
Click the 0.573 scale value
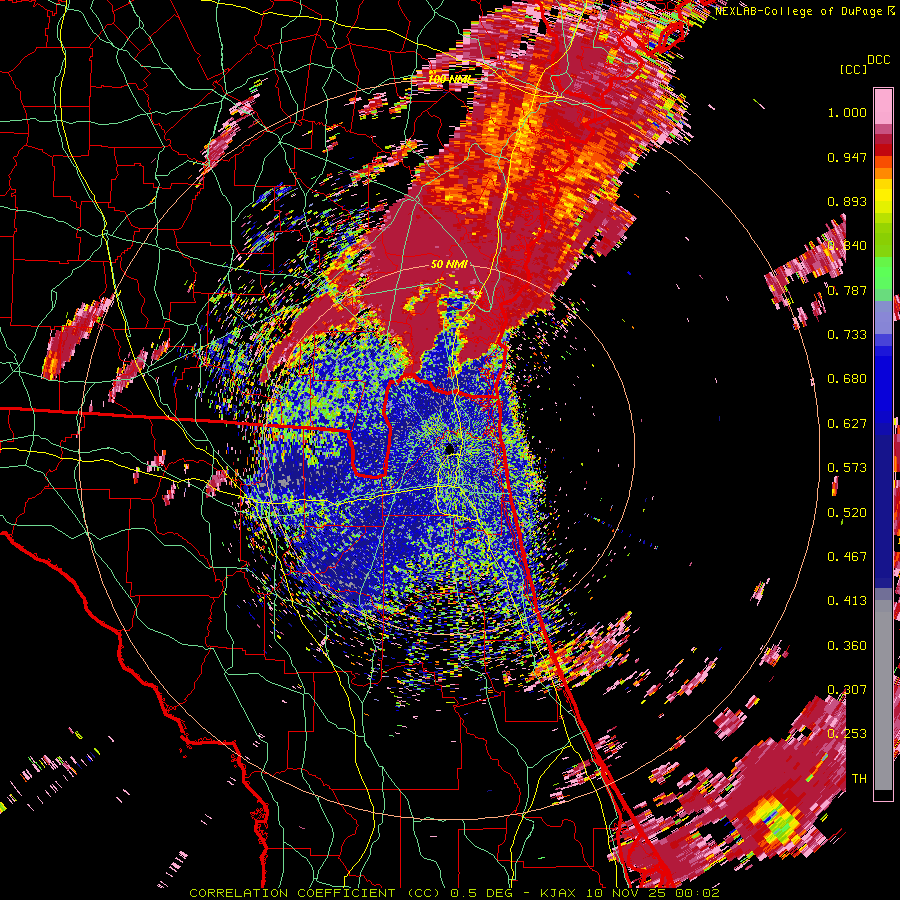pyautogui.click(x=847, y=468)
